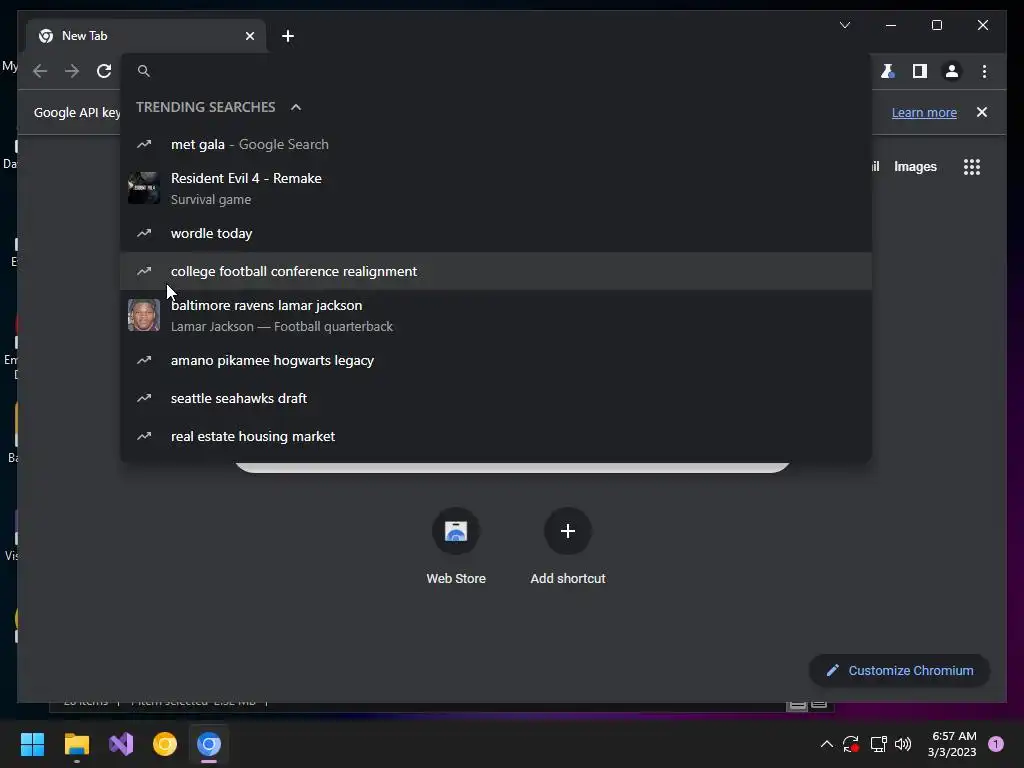Screen dimensions: 1024x768
Task: Click the Chromium taskbar icon
Action: pyautogui.click(x=209, y=744)
